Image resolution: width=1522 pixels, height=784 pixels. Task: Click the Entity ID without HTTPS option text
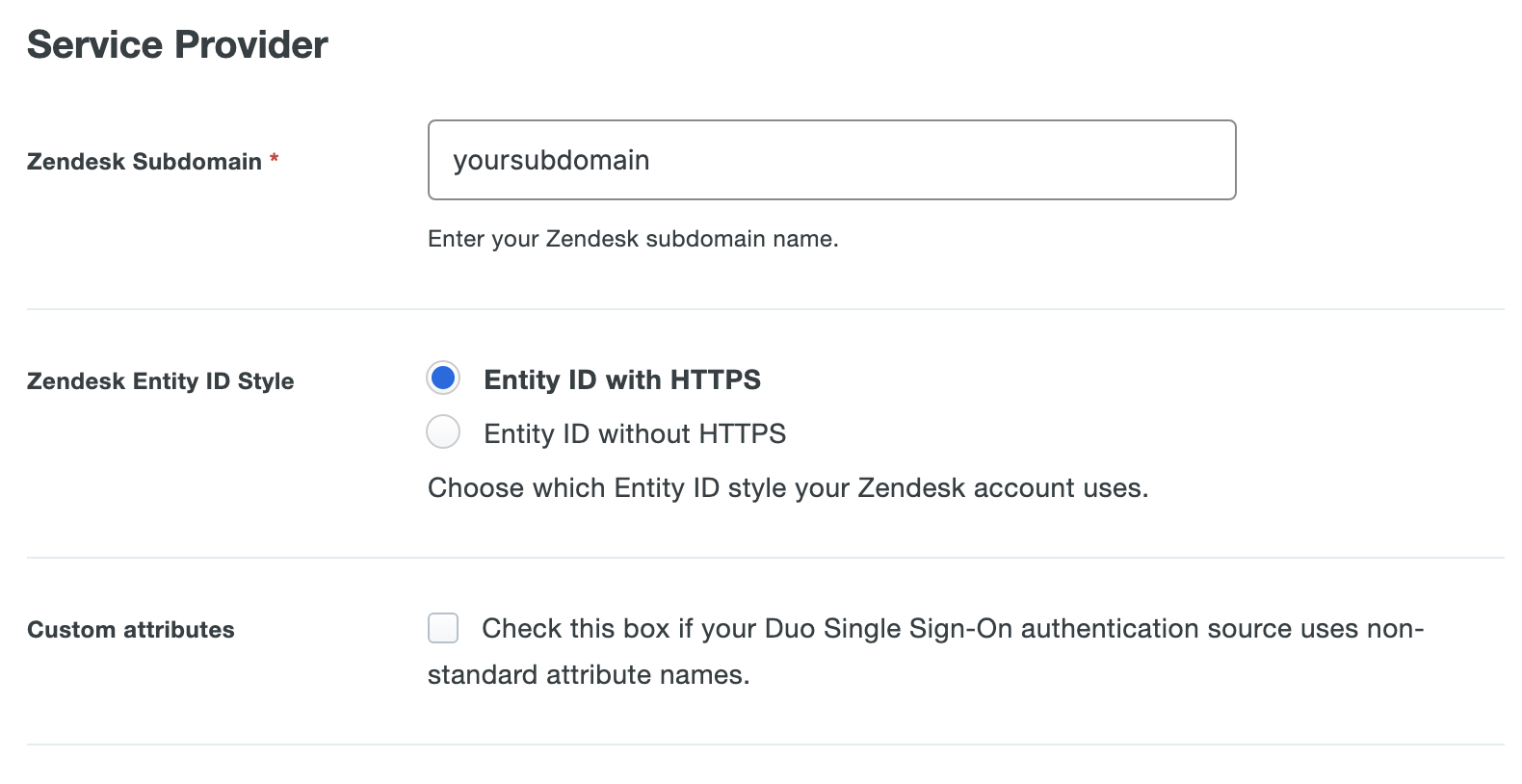point(634,433)
